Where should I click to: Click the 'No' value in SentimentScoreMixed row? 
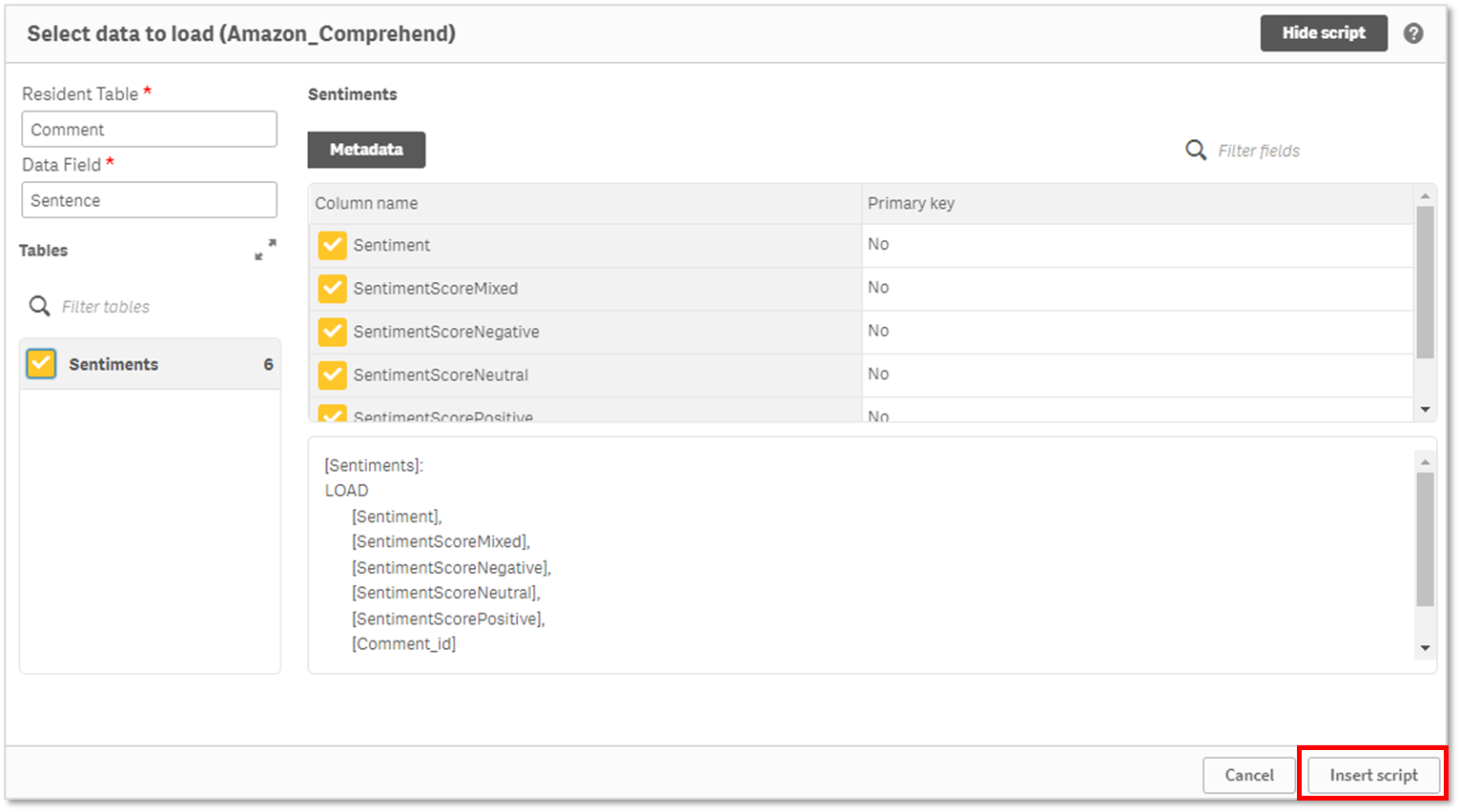coord(878,287)
